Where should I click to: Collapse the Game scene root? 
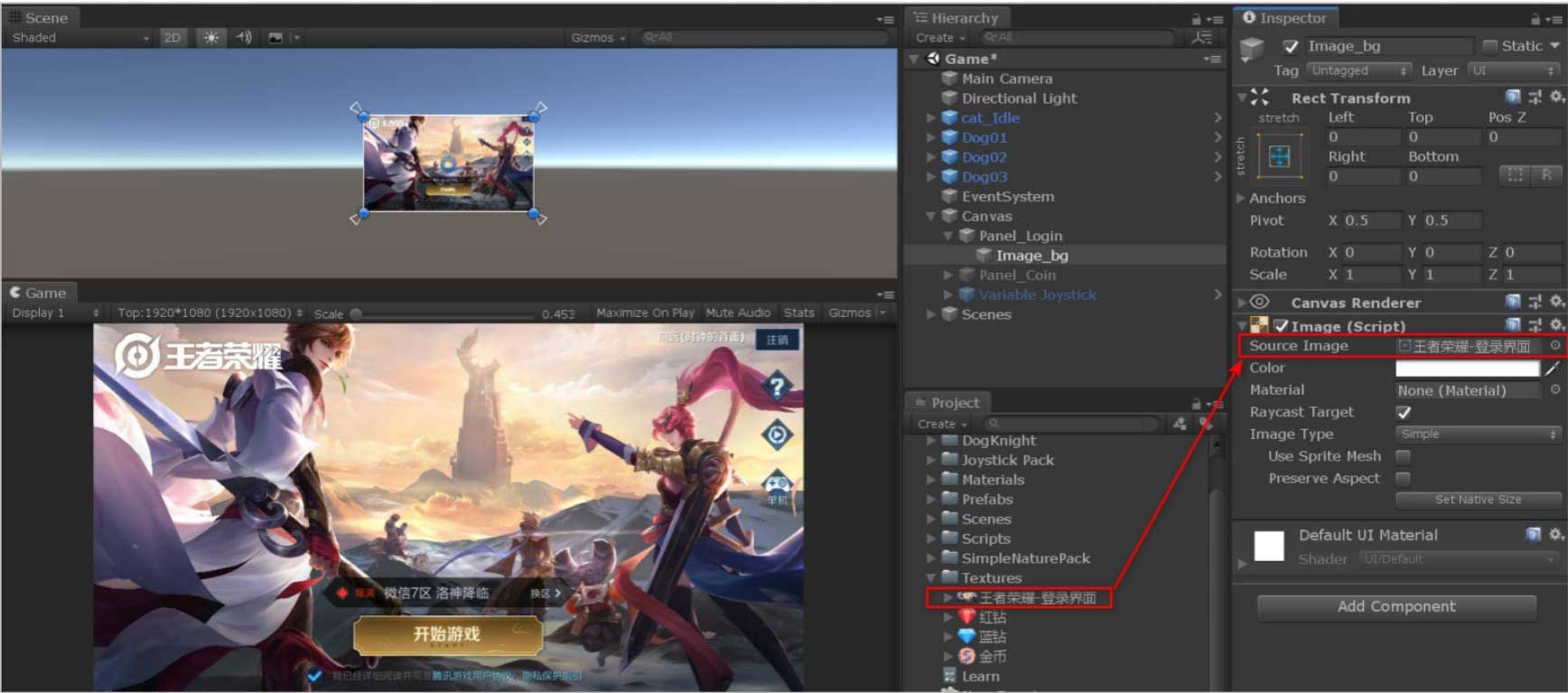tap(914, 59)
